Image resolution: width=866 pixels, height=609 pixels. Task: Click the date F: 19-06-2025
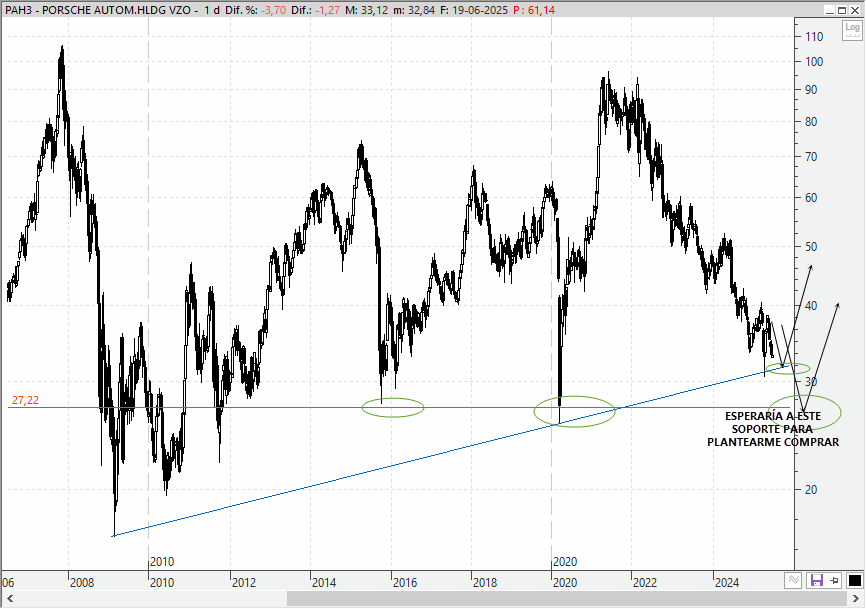473,10
